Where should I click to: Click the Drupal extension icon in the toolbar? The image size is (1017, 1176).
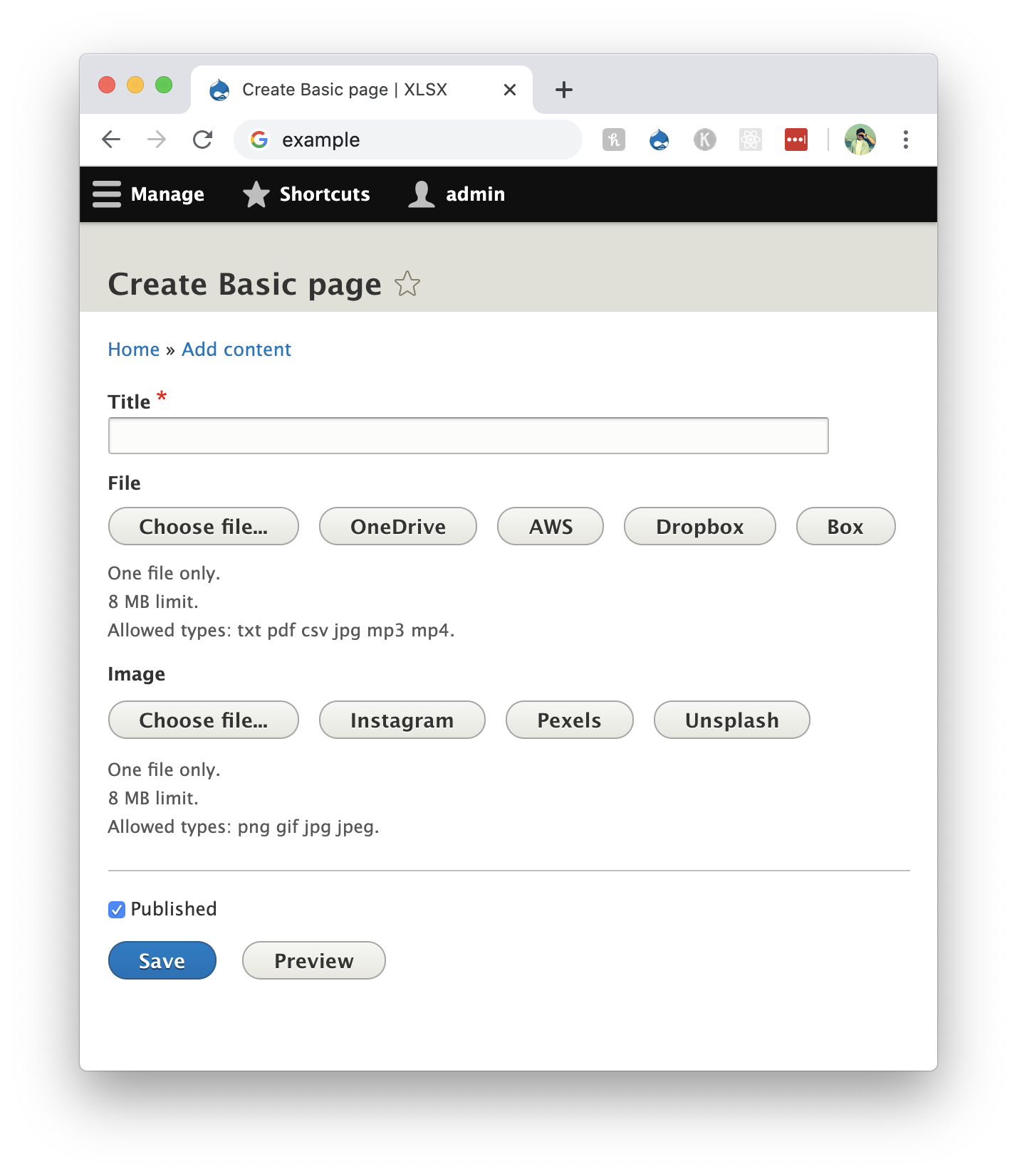(x=659, y=140)
